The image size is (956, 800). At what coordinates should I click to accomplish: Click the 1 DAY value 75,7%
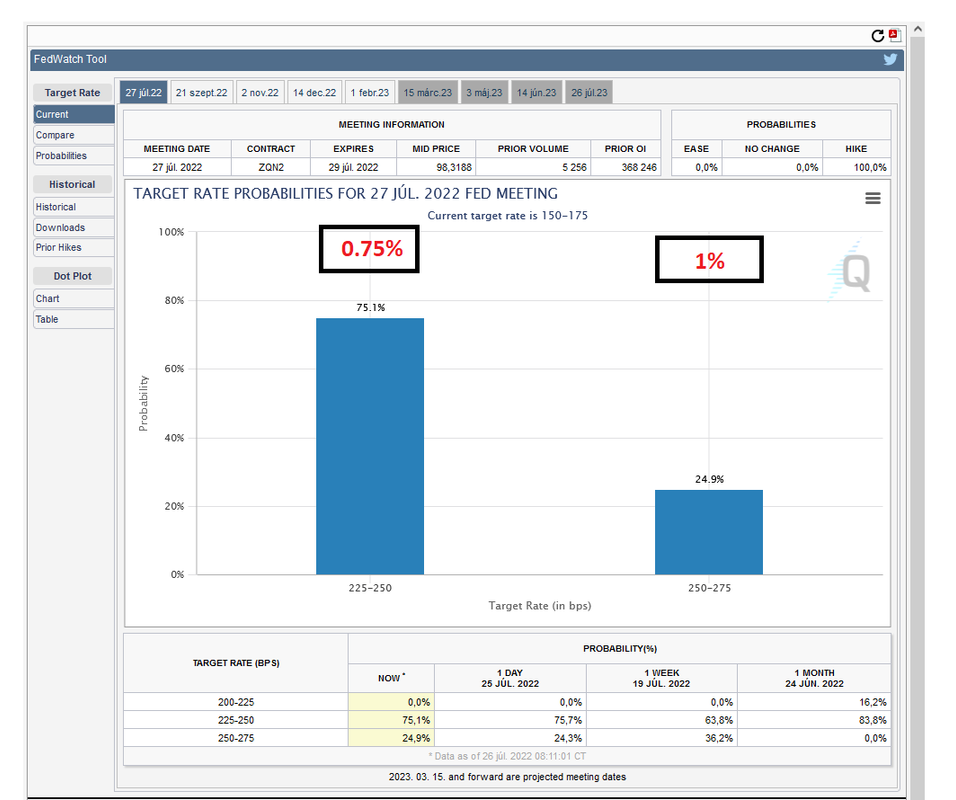pos(568,720)
